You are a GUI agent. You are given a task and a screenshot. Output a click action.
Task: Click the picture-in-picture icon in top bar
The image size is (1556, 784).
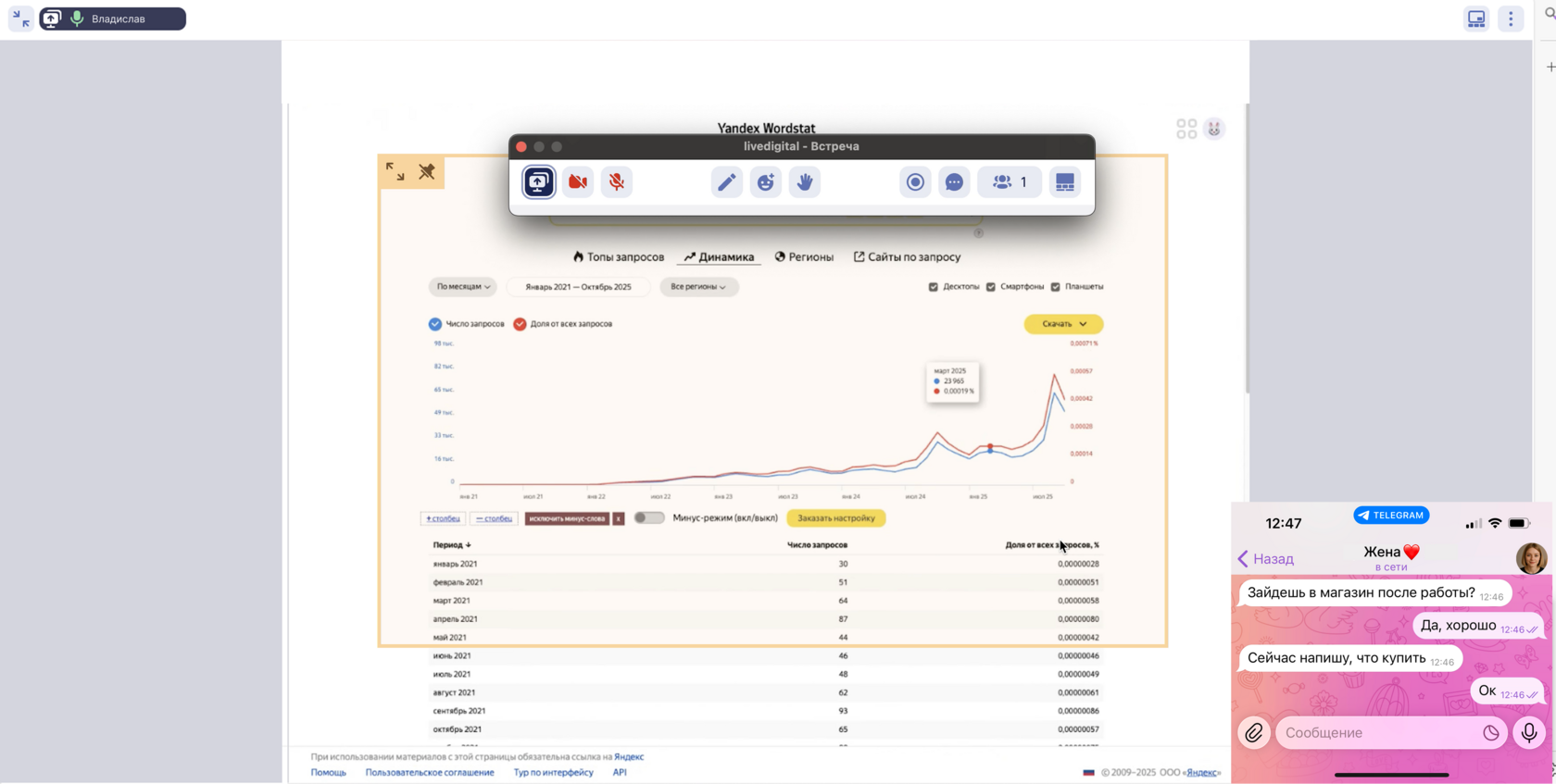pos(1476,19)
